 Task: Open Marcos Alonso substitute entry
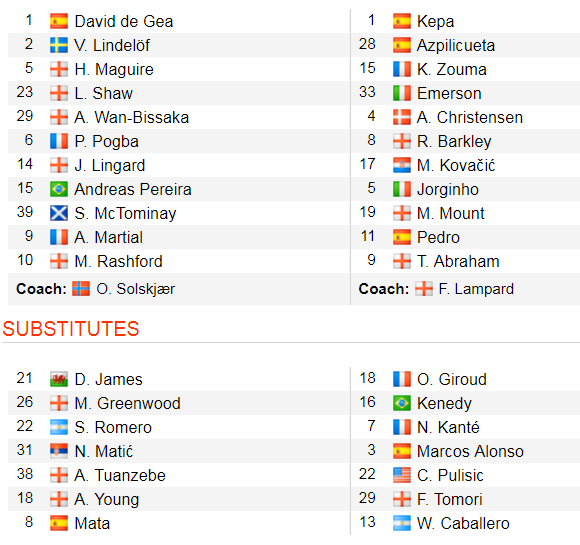[470, 451]
